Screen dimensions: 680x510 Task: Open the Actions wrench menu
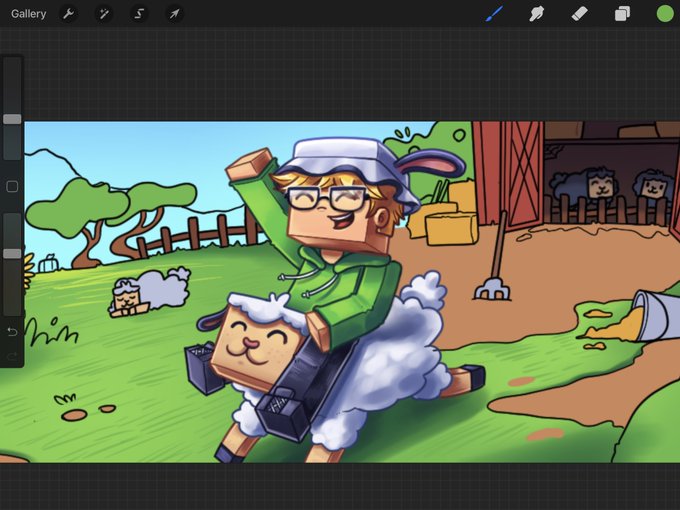[x=69, y=14]
